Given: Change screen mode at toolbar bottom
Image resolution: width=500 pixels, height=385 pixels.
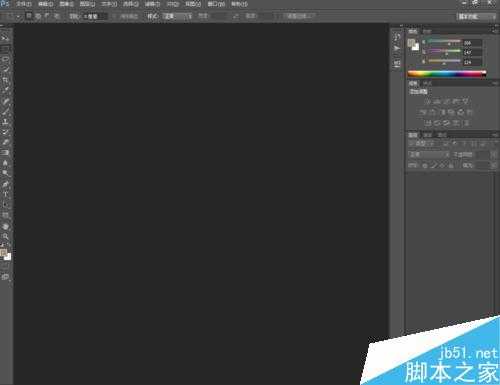Looking at the screenshot, I should click(x=5, y=277).
